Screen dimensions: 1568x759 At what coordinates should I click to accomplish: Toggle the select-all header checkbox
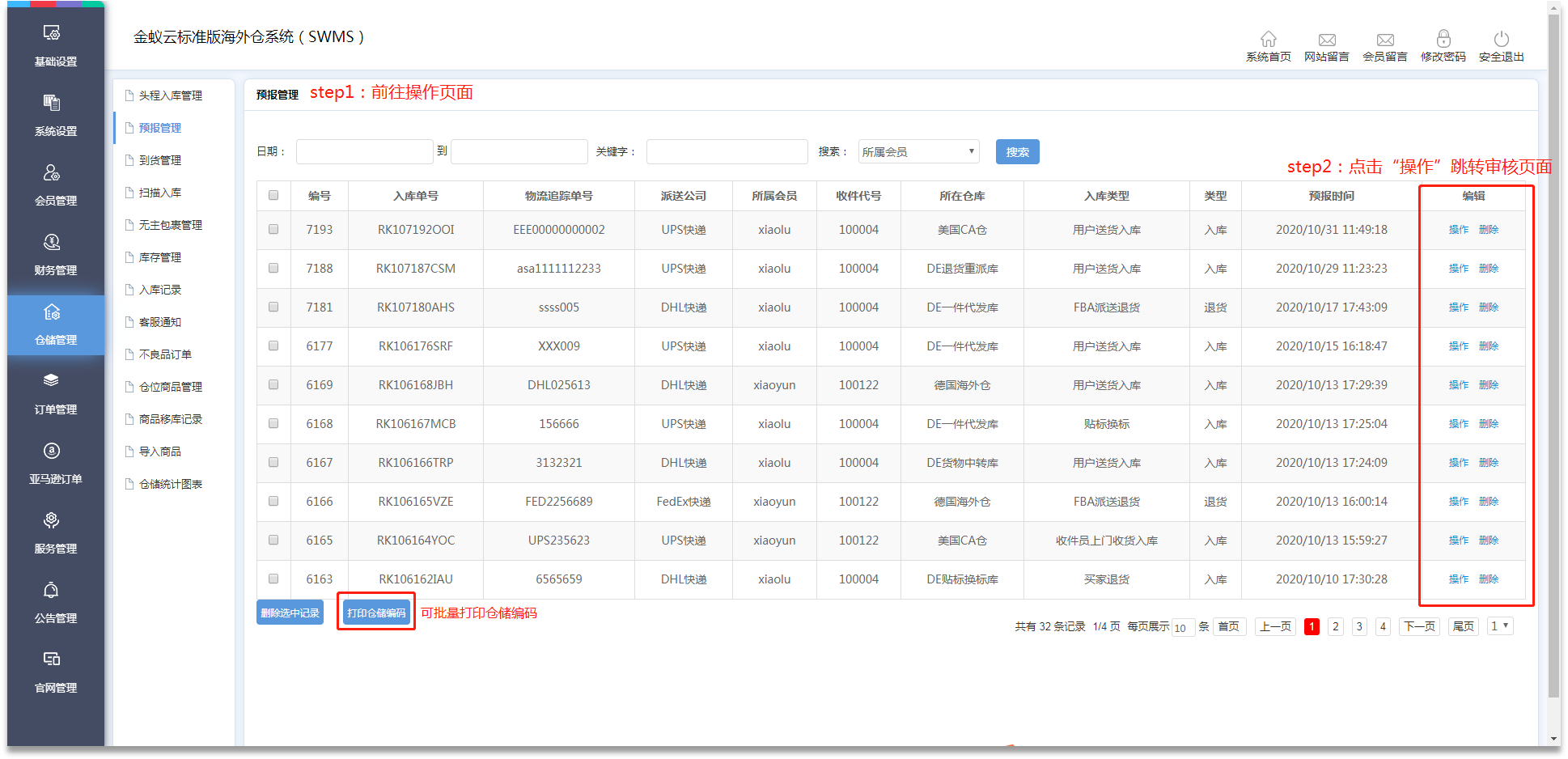coord(273,196)
